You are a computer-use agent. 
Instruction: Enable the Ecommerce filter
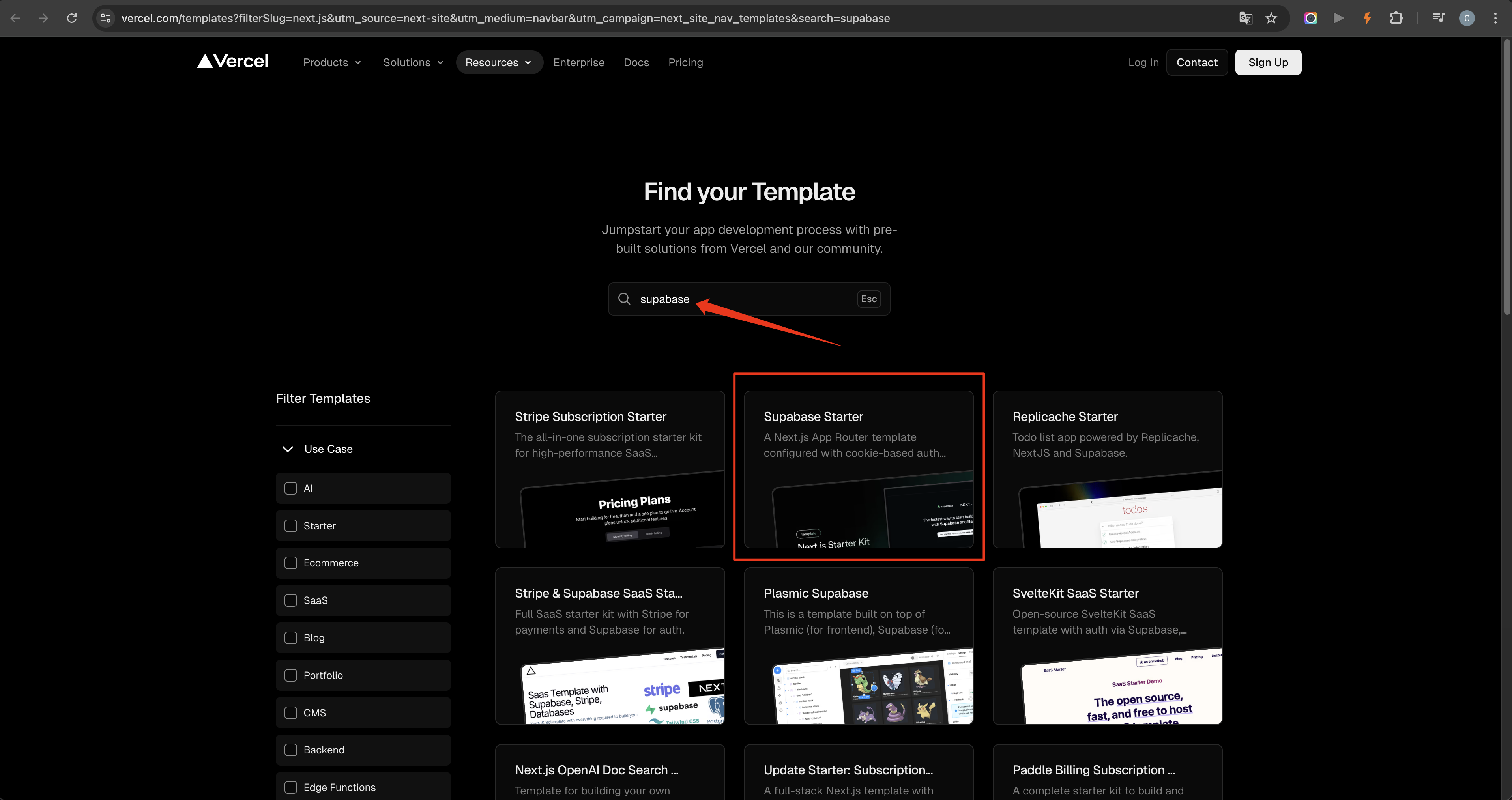pyautogui.click(x=290, y=563)
